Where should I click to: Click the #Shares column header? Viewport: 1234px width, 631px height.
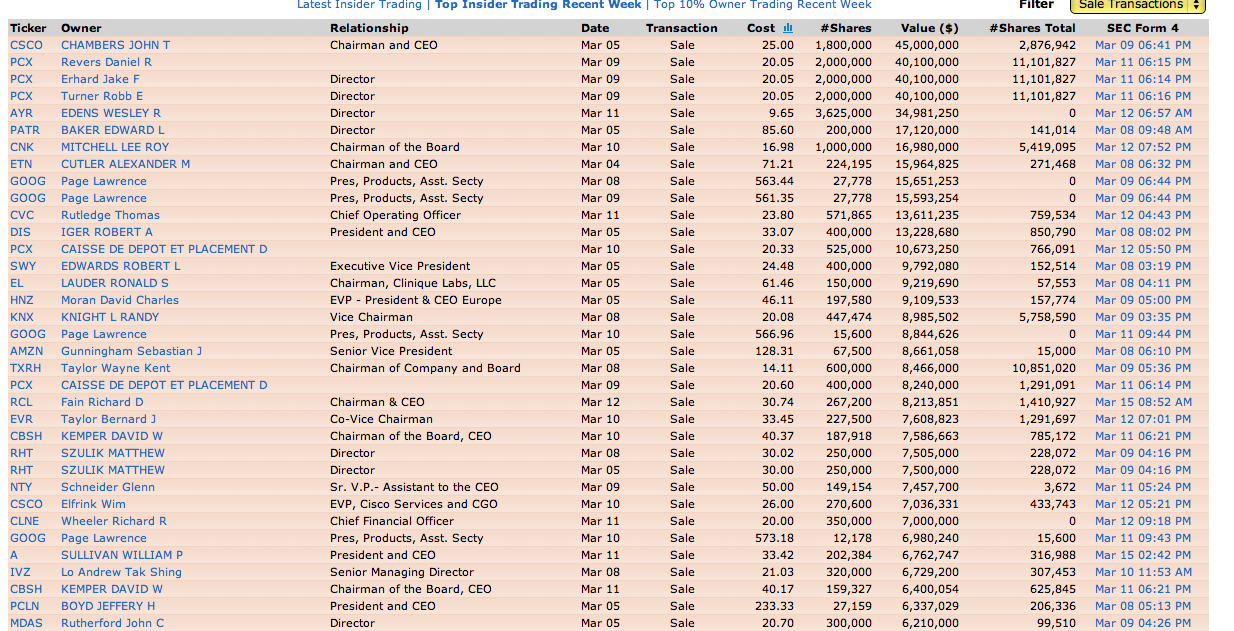pos(845,28)
